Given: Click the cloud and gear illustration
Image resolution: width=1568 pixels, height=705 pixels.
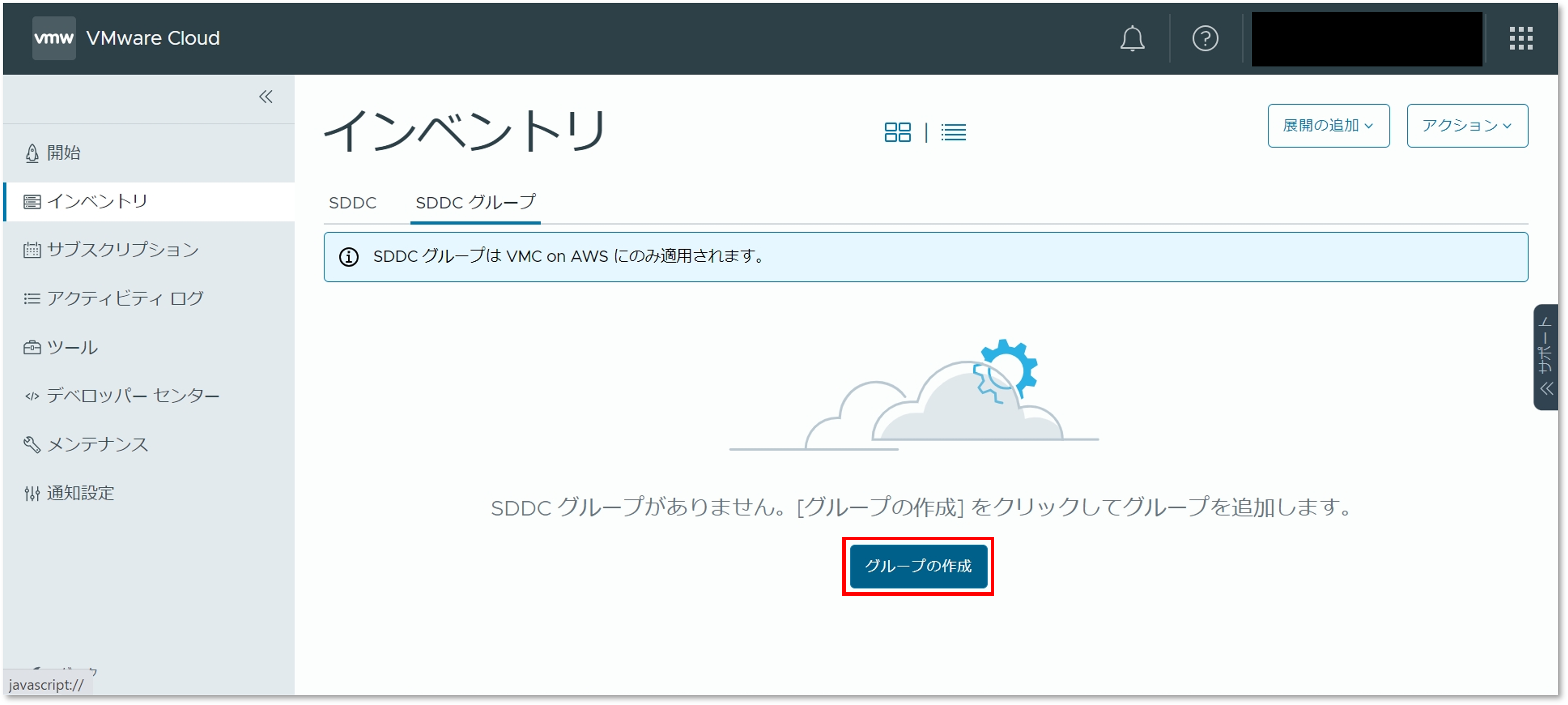Looking at the screenshot, I should [914, 395].
